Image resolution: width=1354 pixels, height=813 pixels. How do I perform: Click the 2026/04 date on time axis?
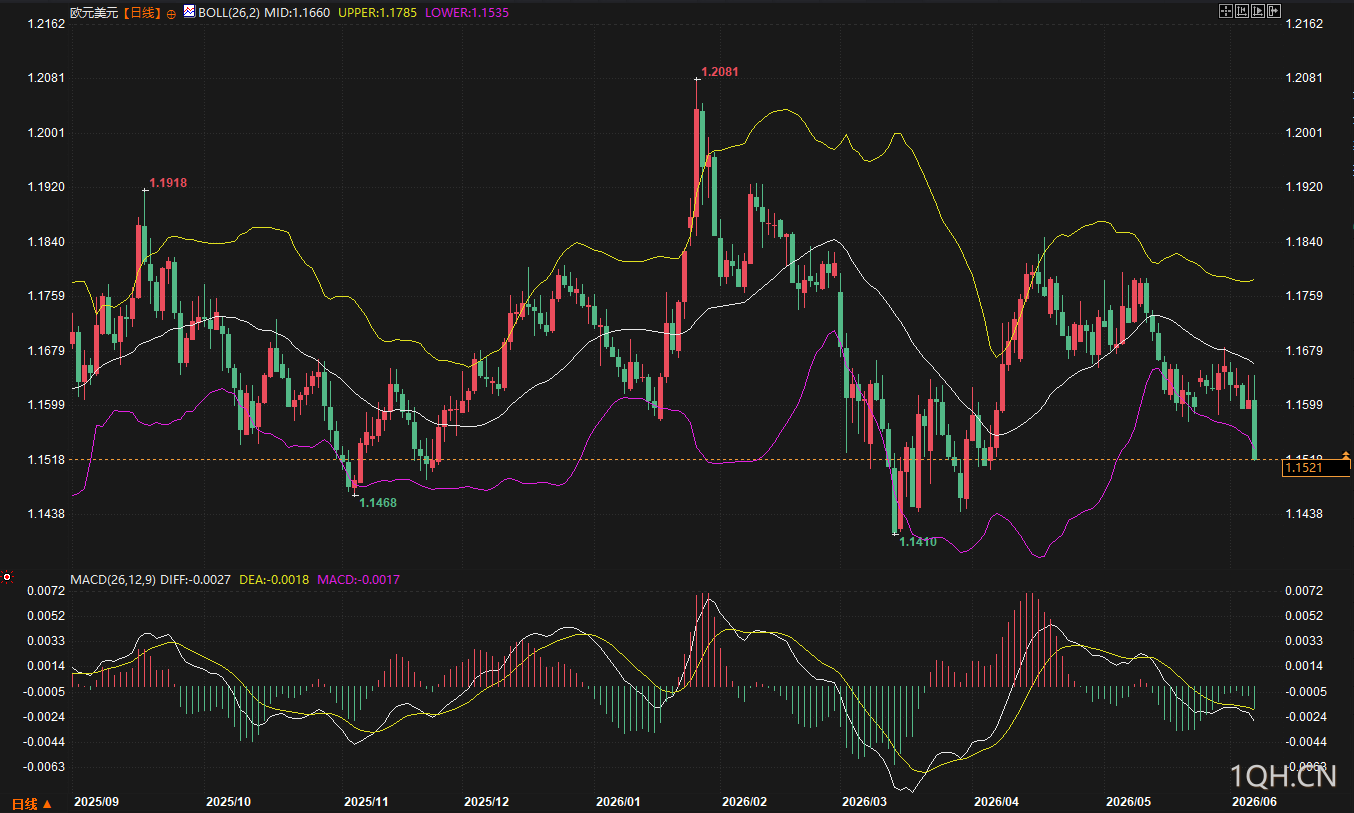(x=996, y=802)
